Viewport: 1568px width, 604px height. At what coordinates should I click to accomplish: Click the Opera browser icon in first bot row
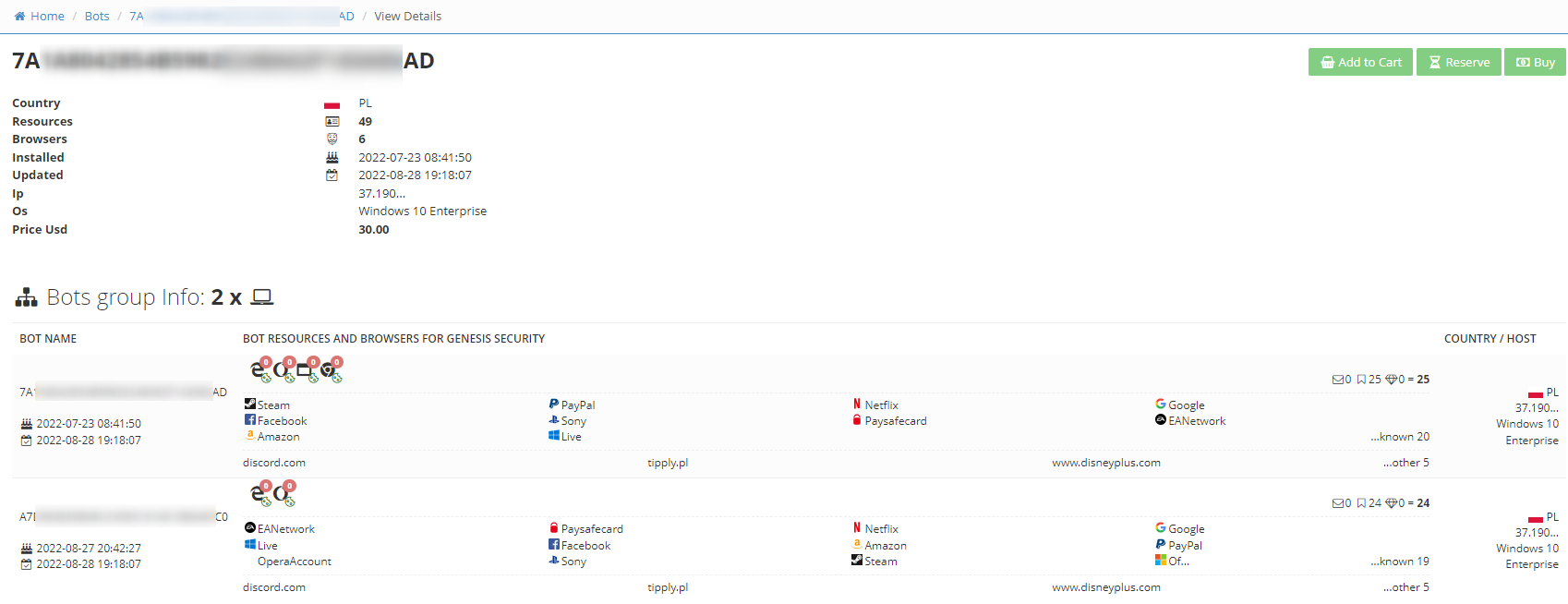click(283, 369)
